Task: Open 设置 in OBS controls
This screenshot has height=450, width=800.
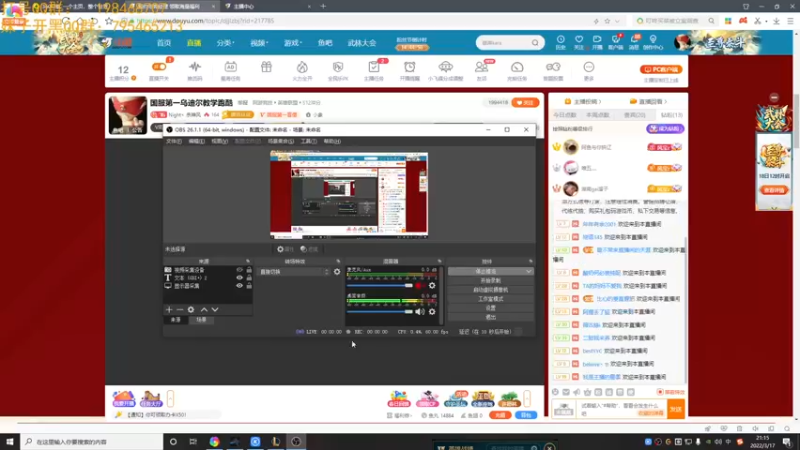Action: [490, 308]
